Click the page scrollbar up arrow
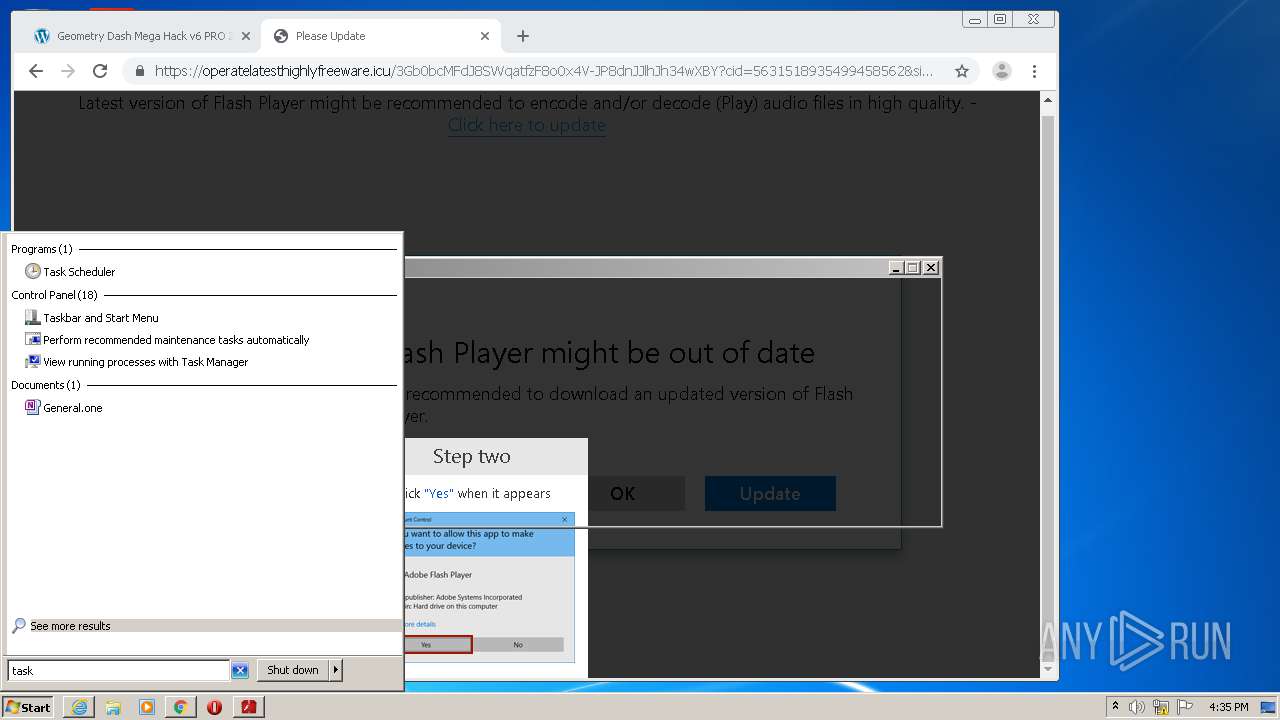This screenshot has height=720, width=1280. tap(1048, 100)
